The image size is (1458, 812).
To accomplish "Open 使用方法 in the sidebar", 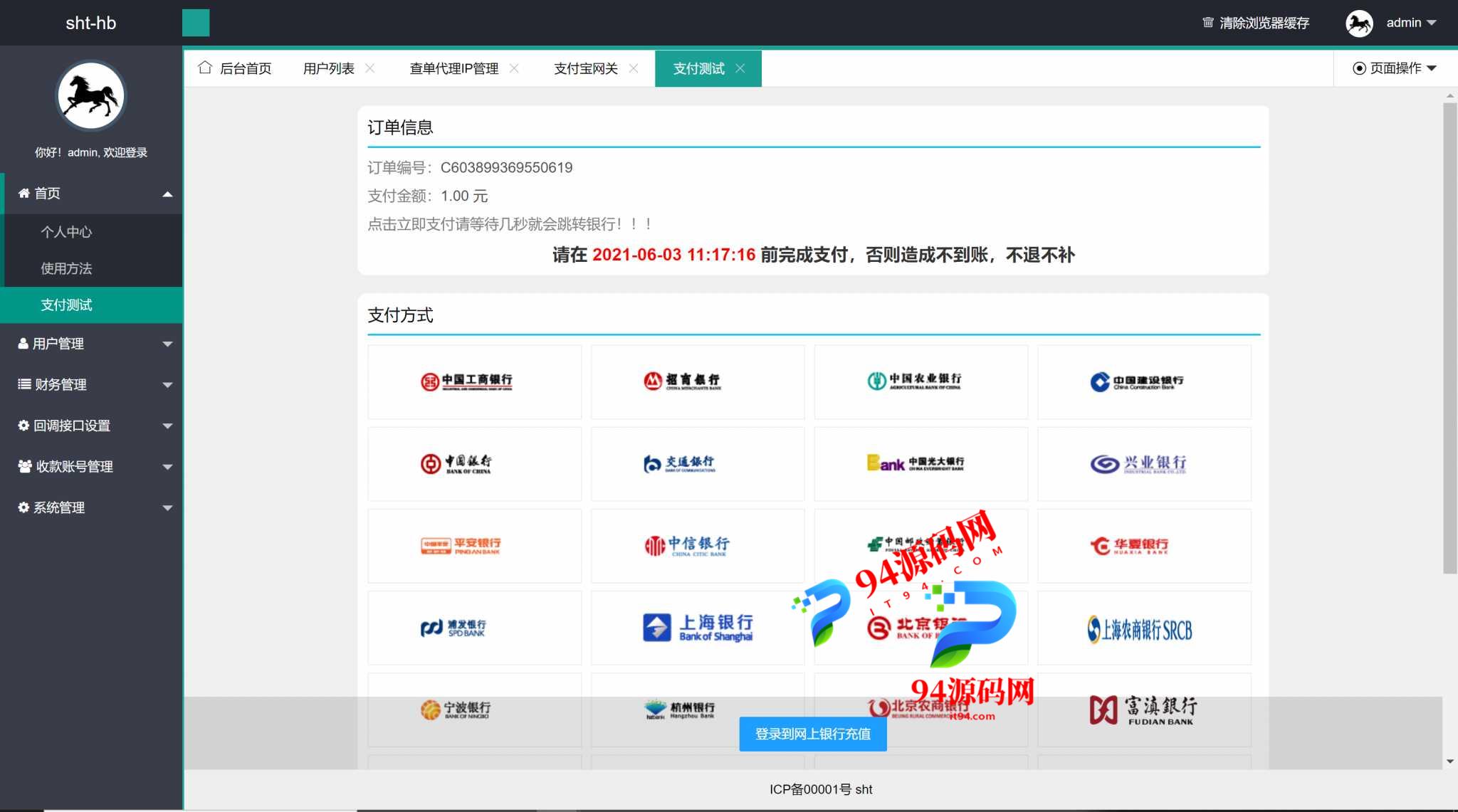I will coord(91,268).
